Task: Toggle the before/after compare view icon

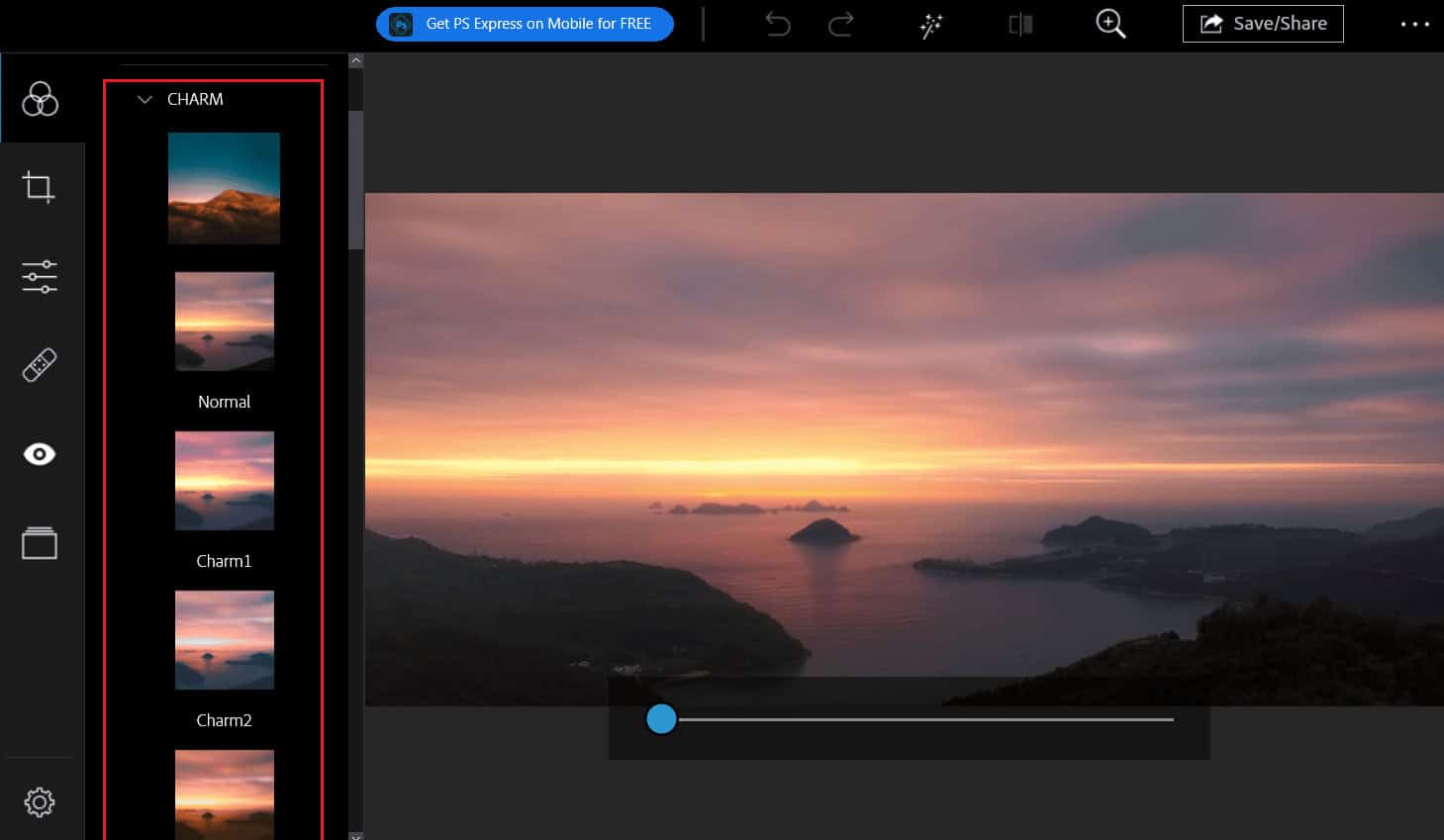Action: pyautogui.click(x=1020, y=24)
